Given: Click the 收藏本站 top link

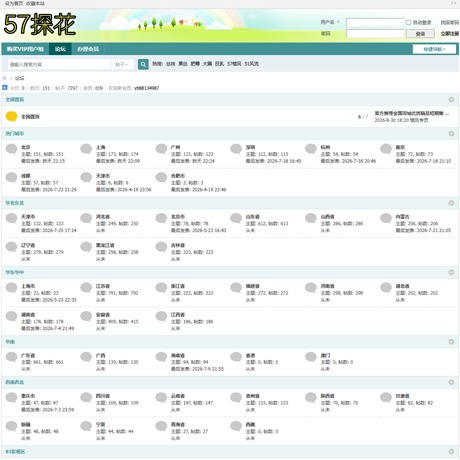Looking at the screenshot, I should (35, 3).
